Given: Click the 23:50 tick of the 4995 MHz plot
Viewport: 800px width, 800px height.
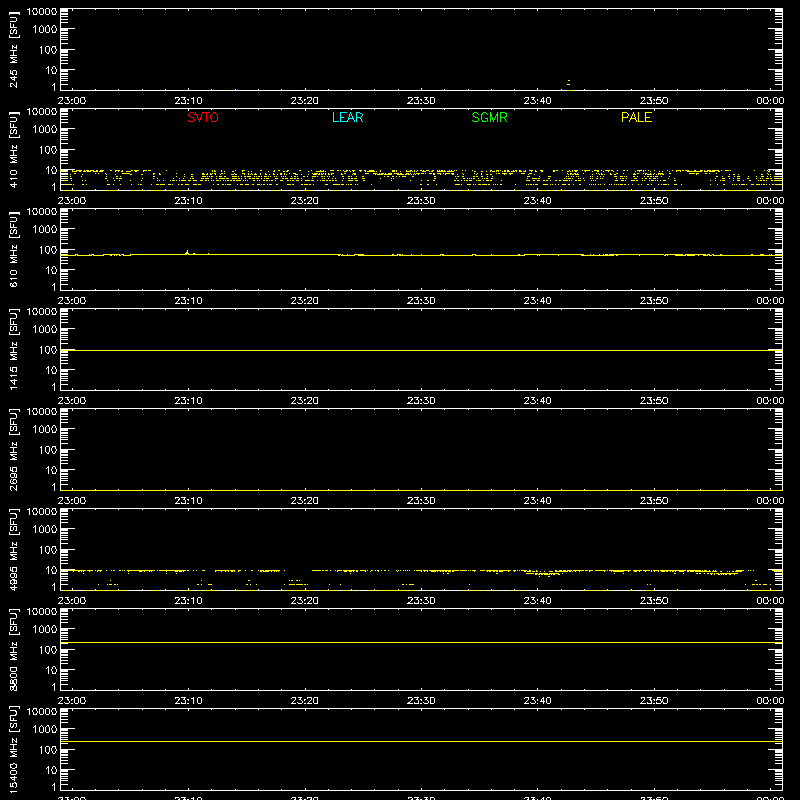Looking at the screenshot, I should pyautogui.click(x=654, y=601).
